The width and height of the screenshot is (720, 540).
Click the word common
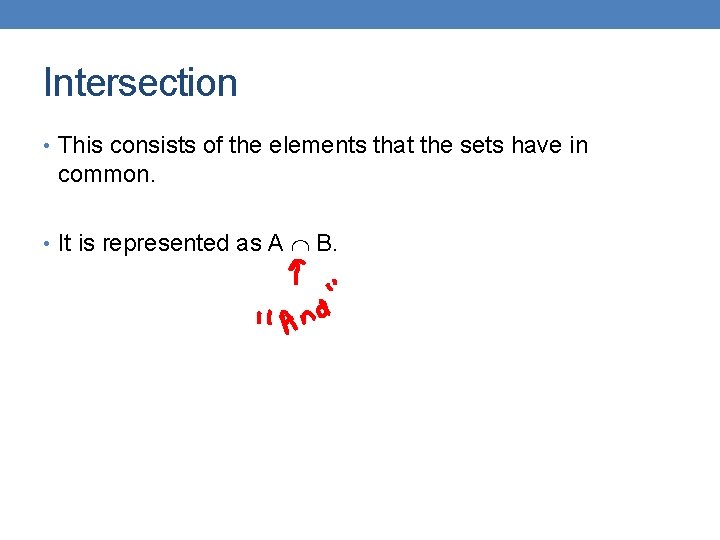(x=104, y=174)
